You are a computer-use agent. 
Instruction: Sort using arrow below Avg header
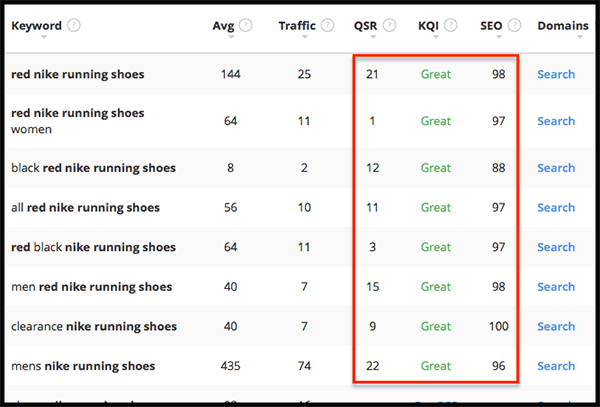[x=231, y=37]
